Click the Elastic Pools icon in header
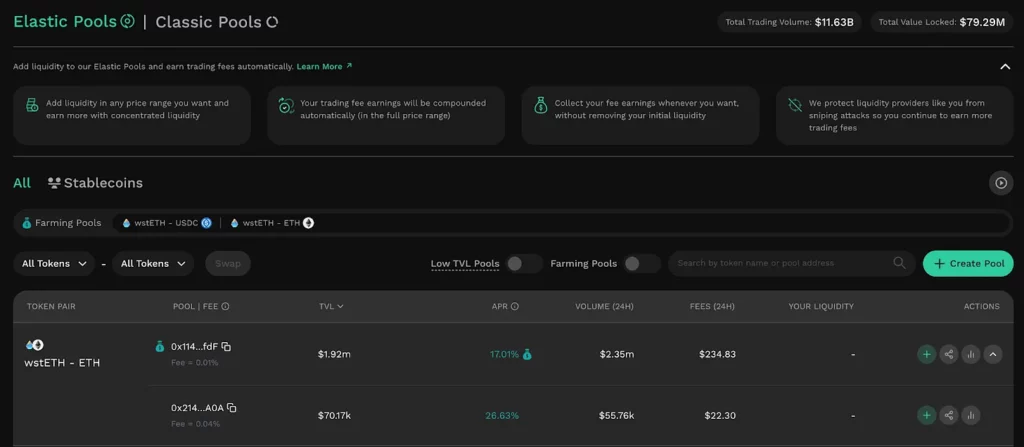Image resolution: width=1024 pixels, height=447 pixels. 127,22
